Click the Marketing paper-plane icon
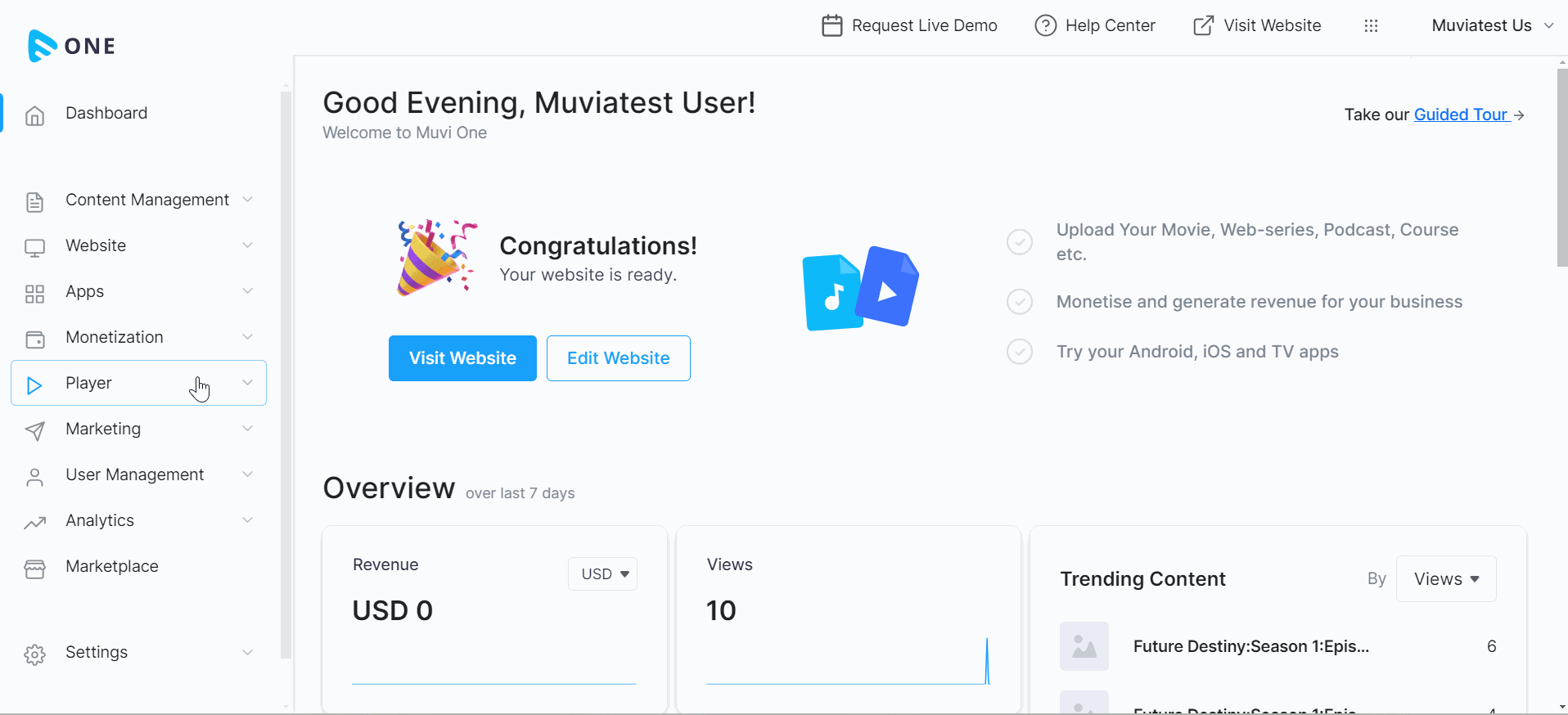The height and width of the screenshot is (715, 1568). pos(34,431)
